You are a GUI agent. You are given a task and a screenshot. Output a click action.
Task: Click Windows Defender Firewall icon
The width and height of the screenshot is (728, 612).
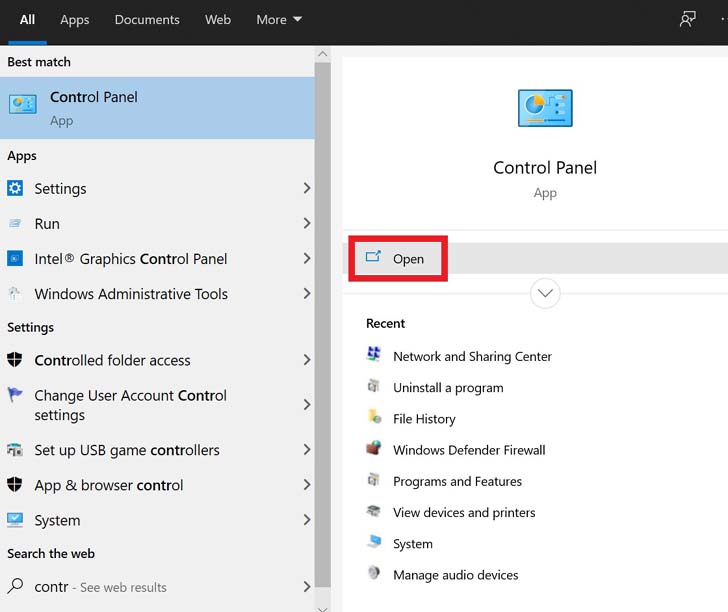374,448
